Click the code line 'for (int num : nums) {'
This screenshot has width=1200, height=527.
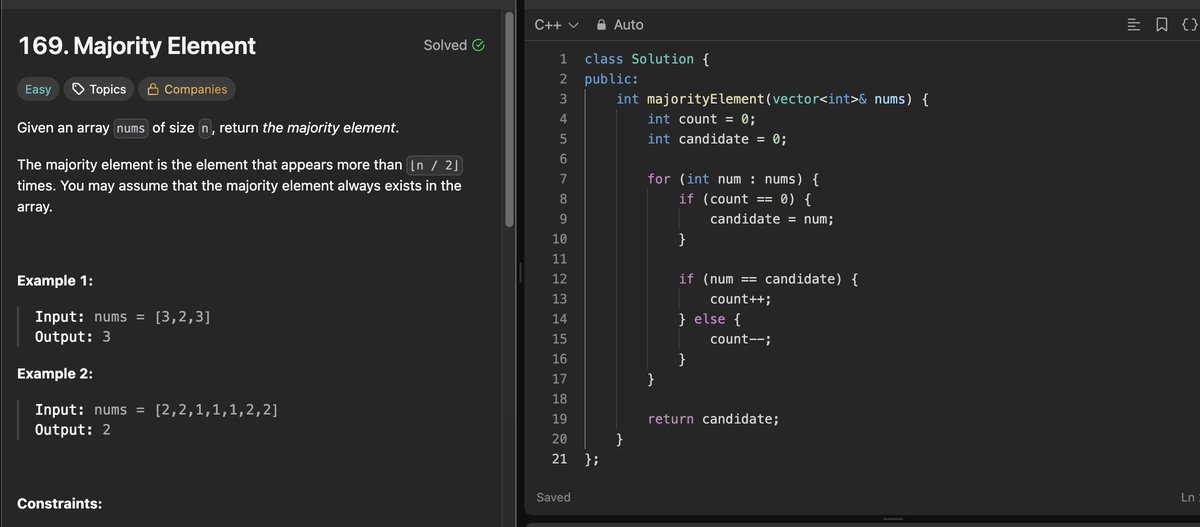[733, 179]
